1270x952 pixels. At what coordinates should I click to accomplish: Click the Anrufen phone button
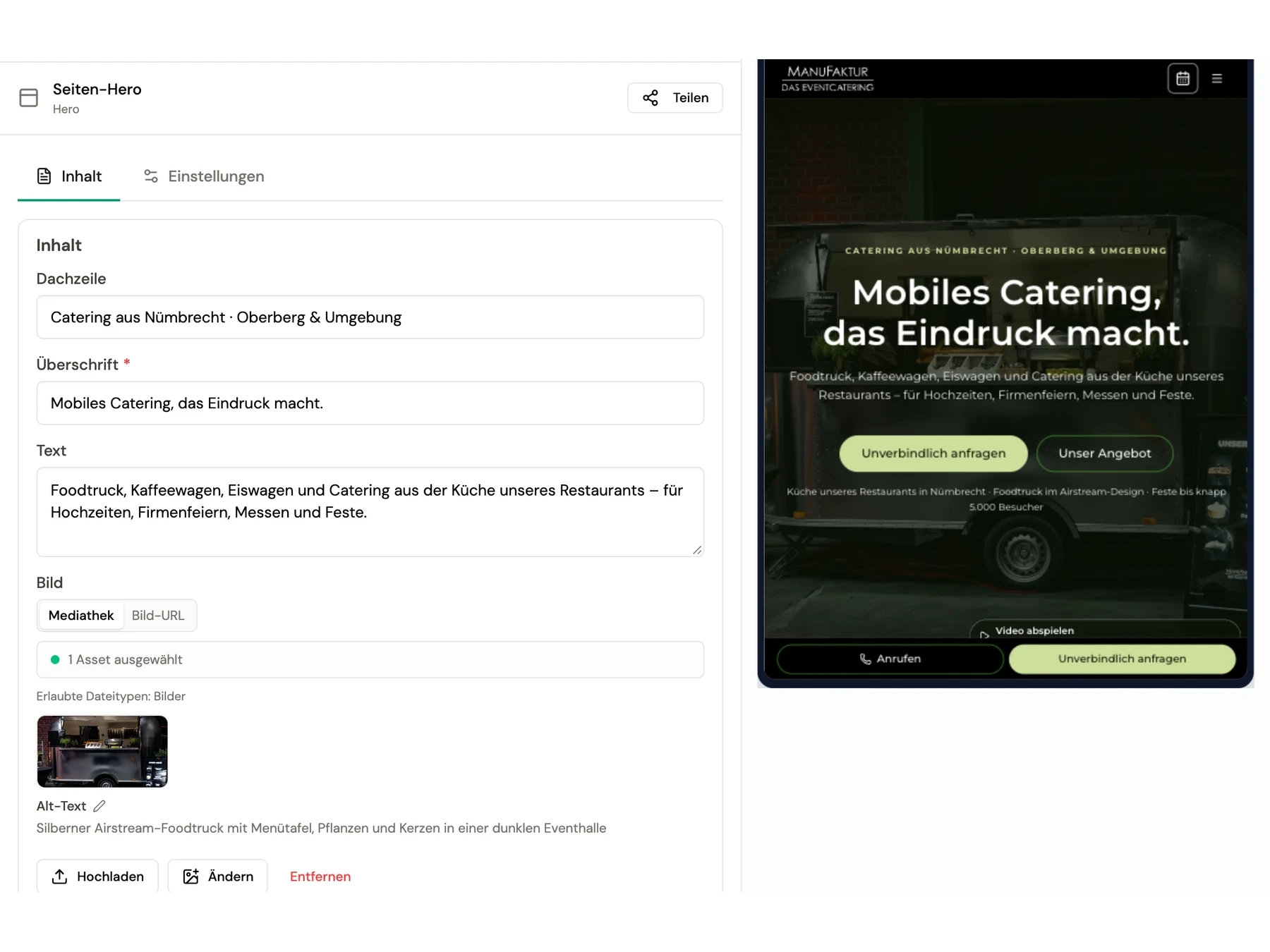click(890, 659)
